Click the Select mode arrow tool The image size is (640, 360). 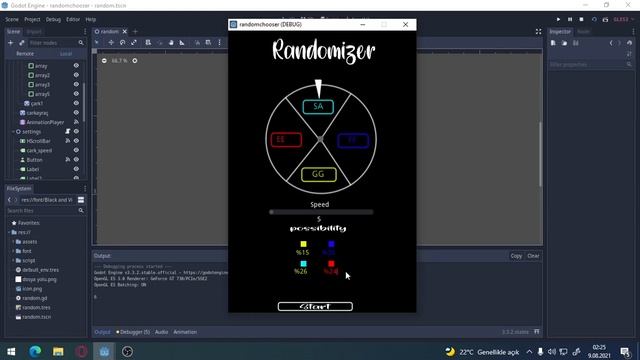point(97,42)
